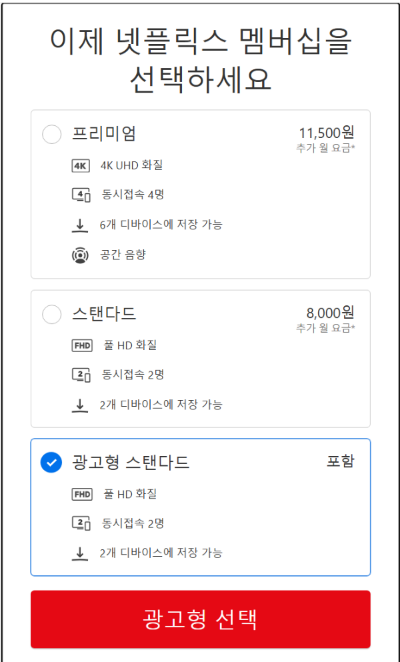The height and width of the screenshot is (662, 400).
Task: Select the 프리미엄 radio button
Action: pos(52,135)
